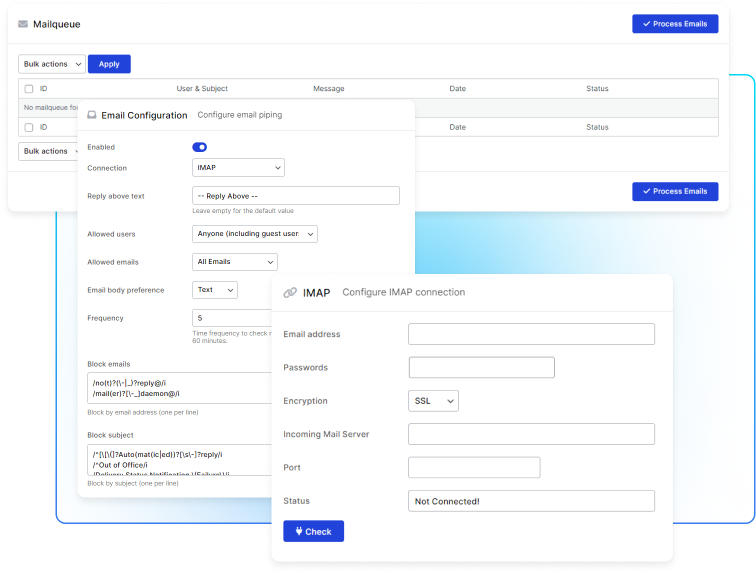Open the lower Bulk actions dropdown
The image size is (756, 574).
tap(48, 151)
